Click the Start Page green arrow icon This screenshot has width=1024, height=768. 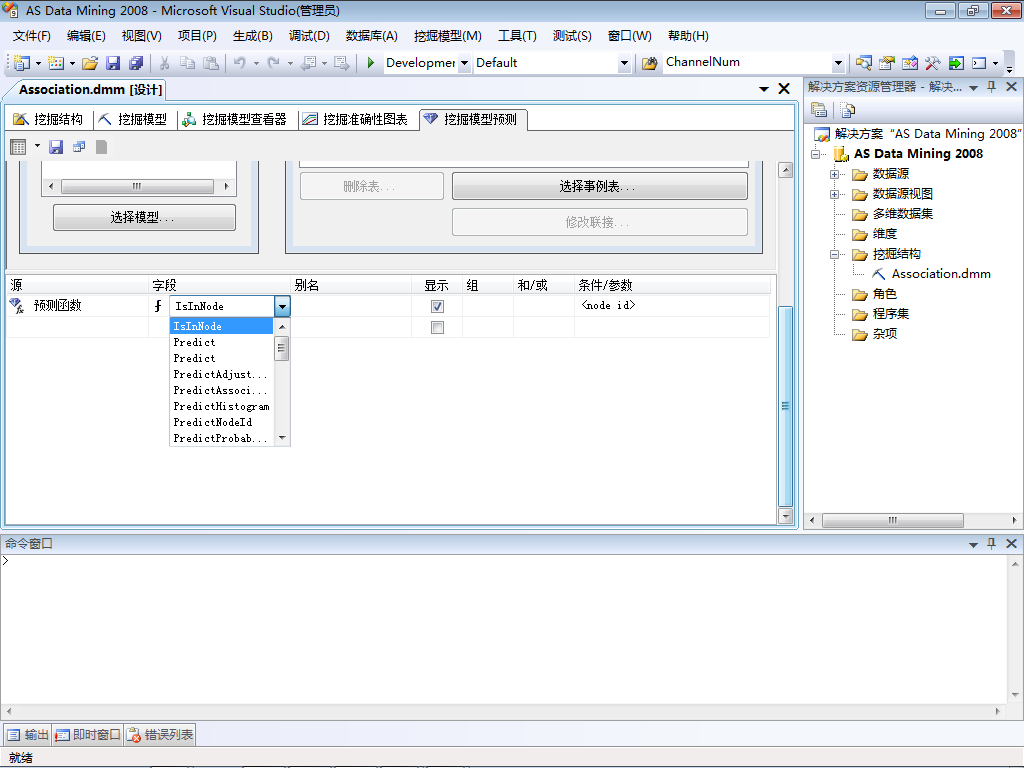tap(955, 63)
